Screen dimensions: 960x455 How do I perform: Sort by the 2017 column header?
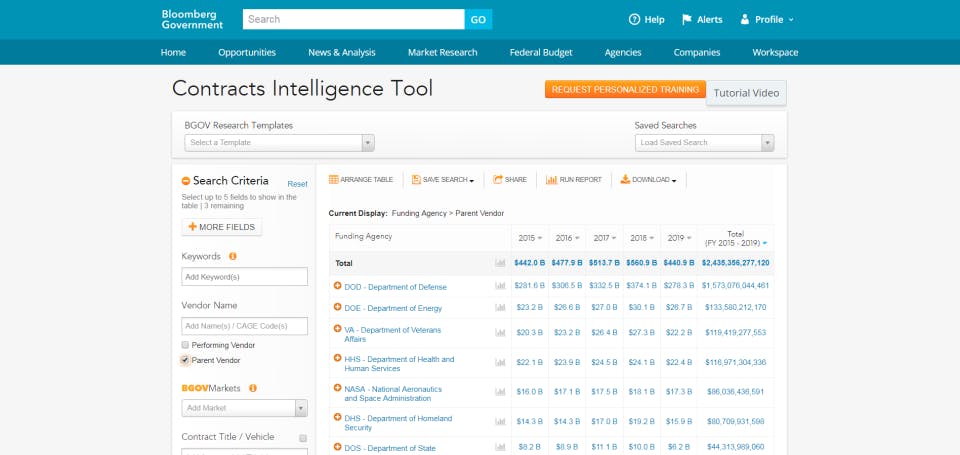point(604,238)
